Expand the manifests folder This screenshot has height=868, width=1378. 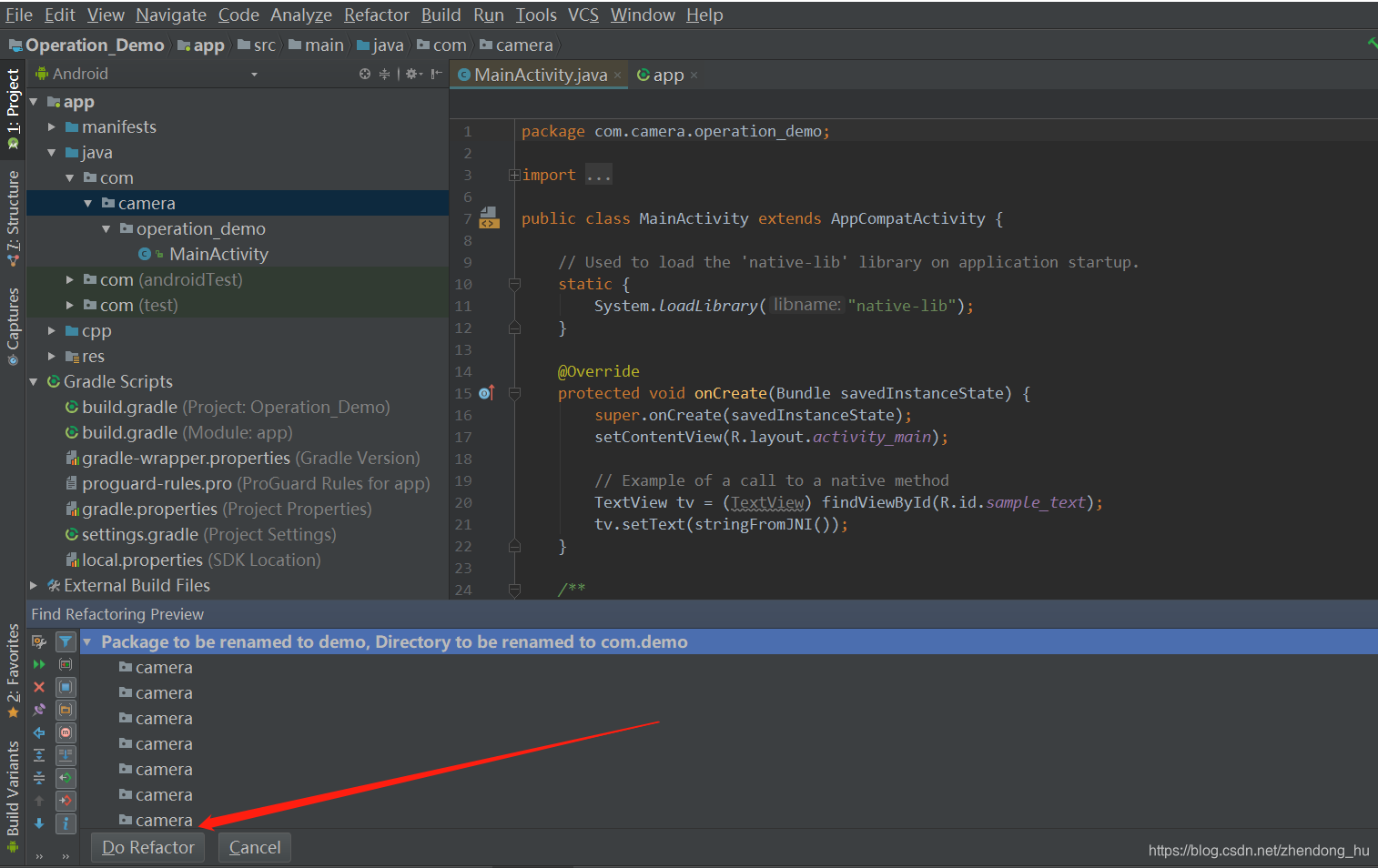52,127
